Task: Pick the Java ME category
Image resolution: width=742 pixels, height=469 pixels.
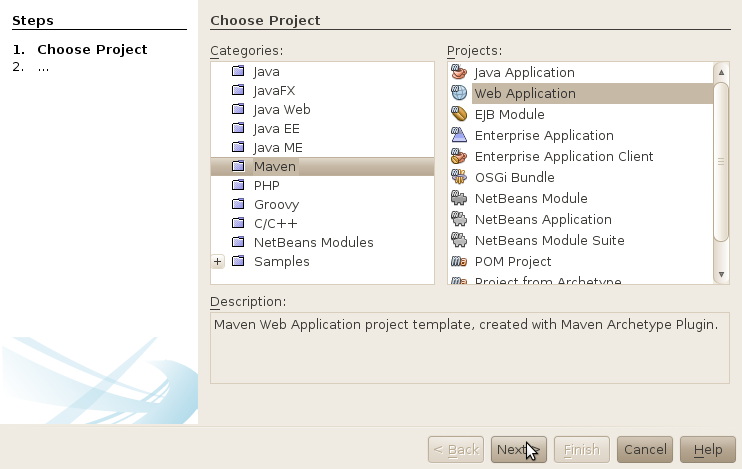Action: (278, 147)
